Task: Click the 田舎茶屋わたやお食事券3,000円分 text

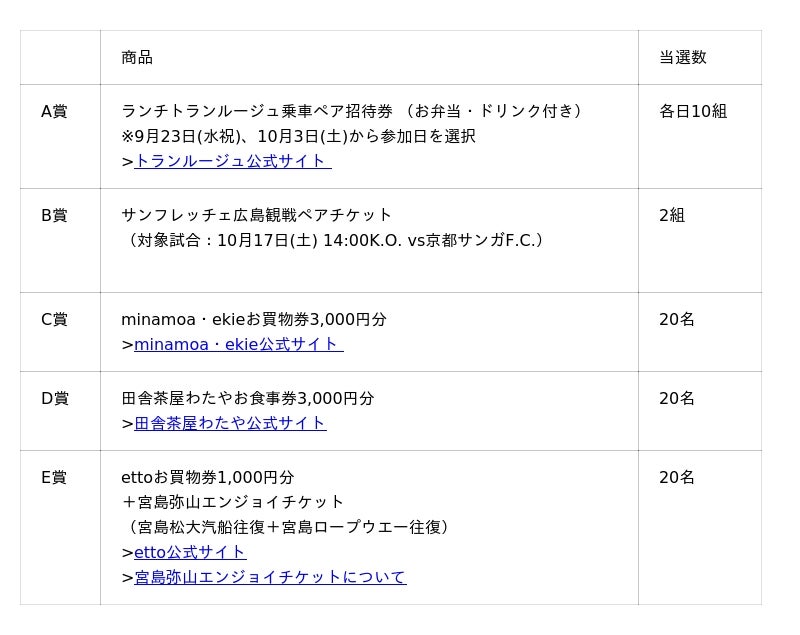Action: click(x=248, y=398)
